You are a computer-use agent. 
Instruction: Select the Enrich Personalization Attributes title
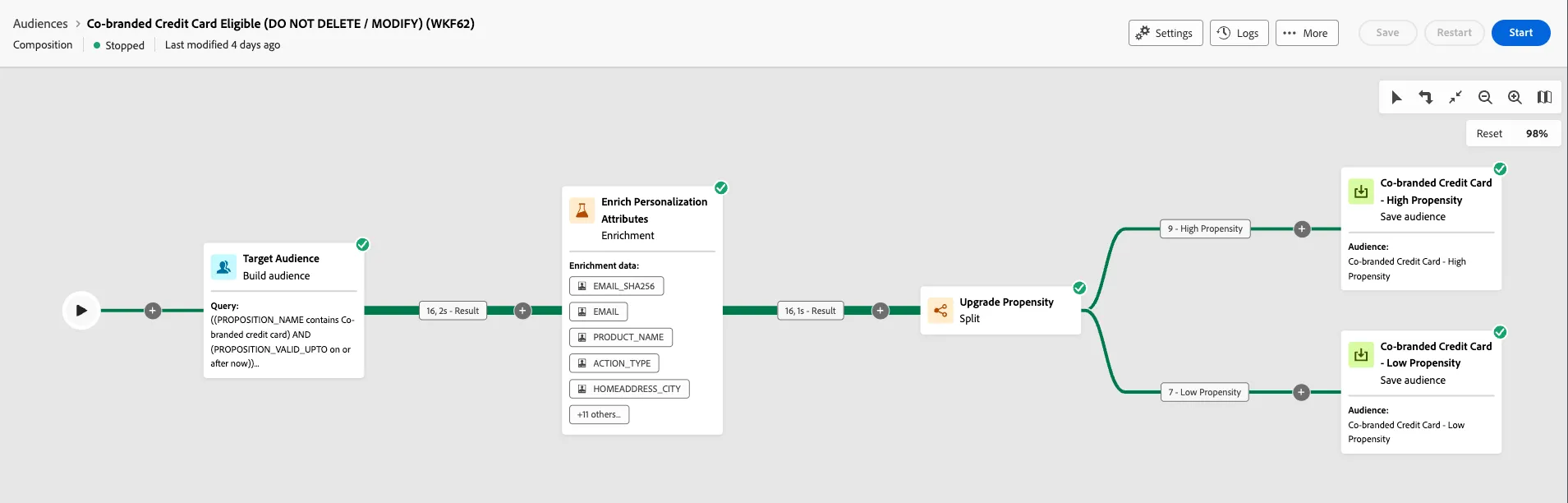pyautogui.click(x=654, y=210)
